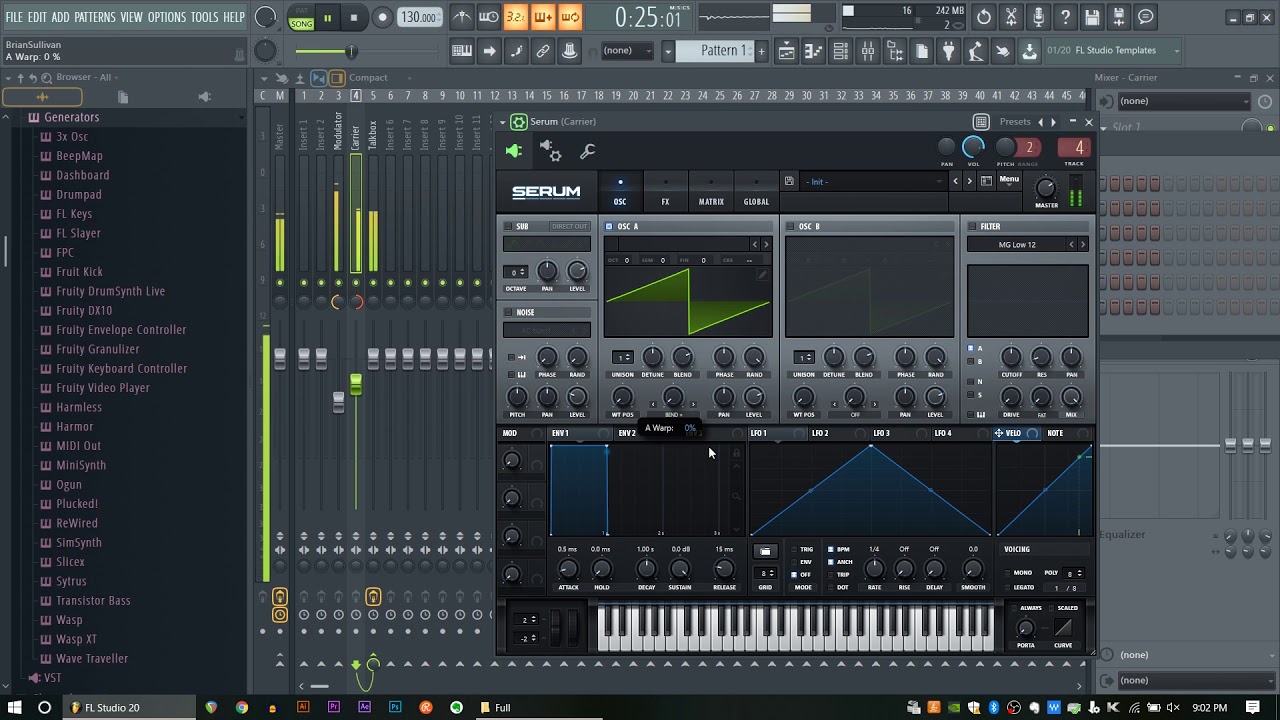Open the Serum Menu dropdown

(x=1009, y=180)
